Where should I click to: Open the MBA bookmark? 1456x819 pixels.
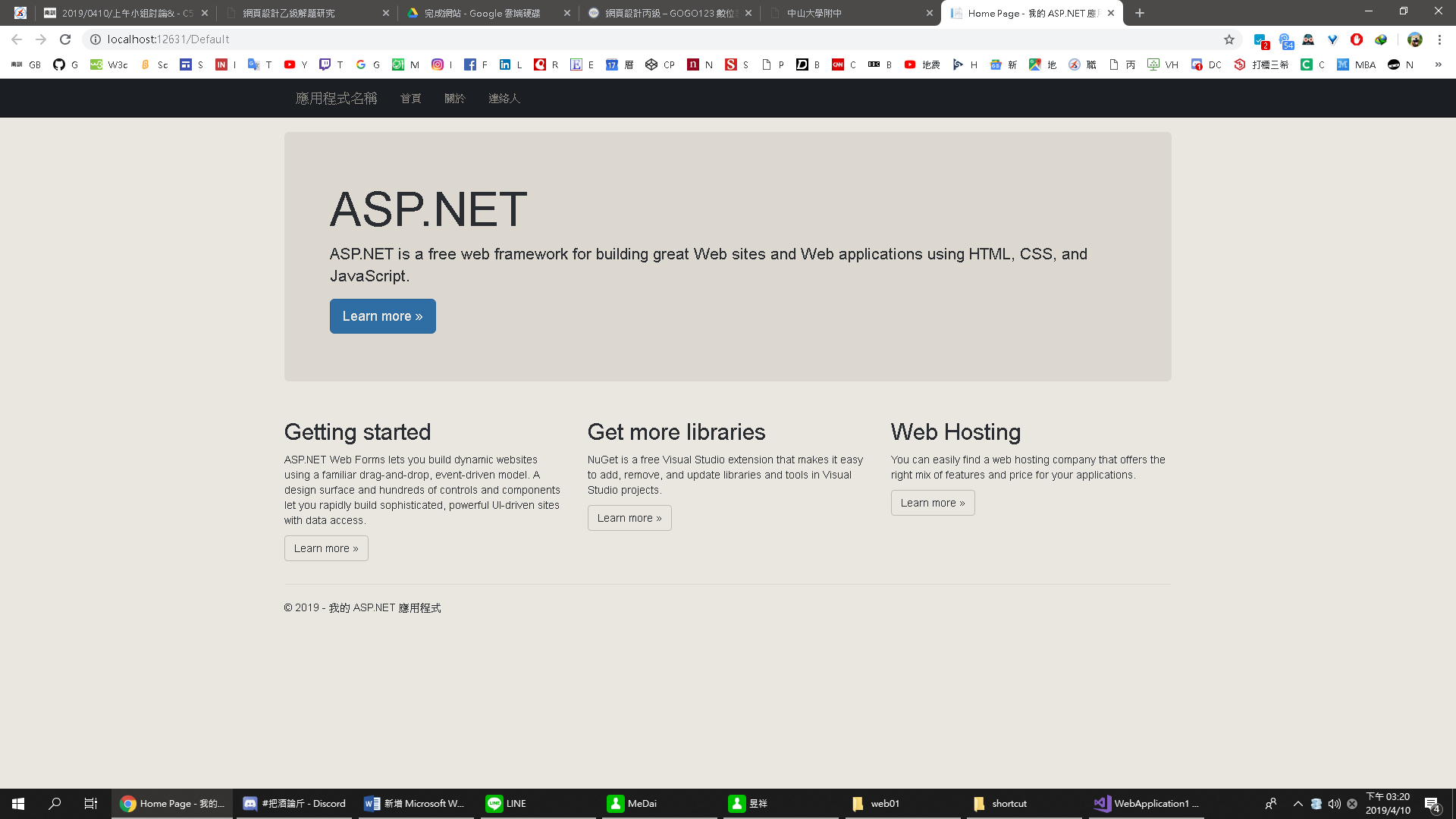(x=1357, y=65)
